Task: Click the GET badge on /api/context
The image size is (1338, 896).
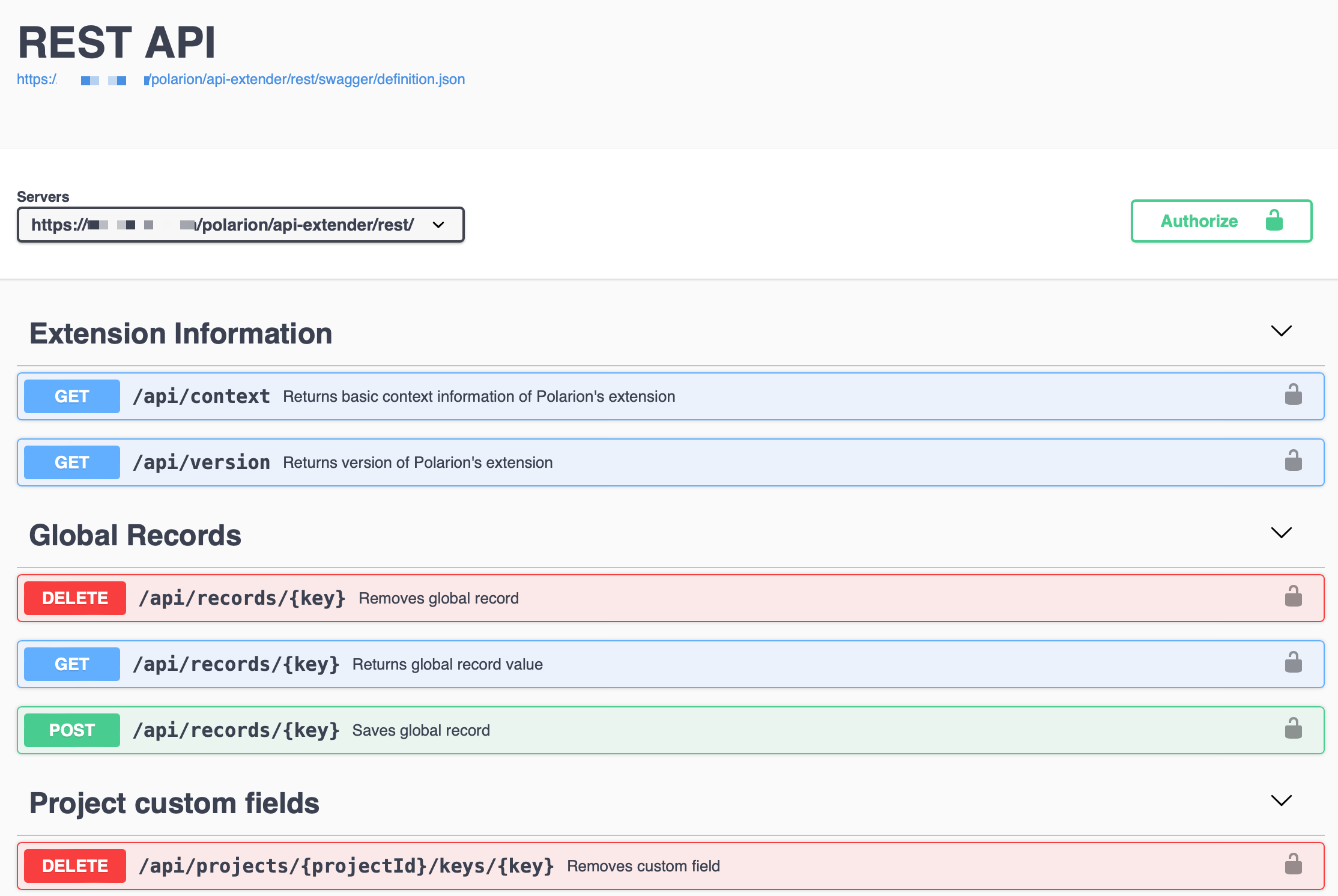Action: (71, 396)
